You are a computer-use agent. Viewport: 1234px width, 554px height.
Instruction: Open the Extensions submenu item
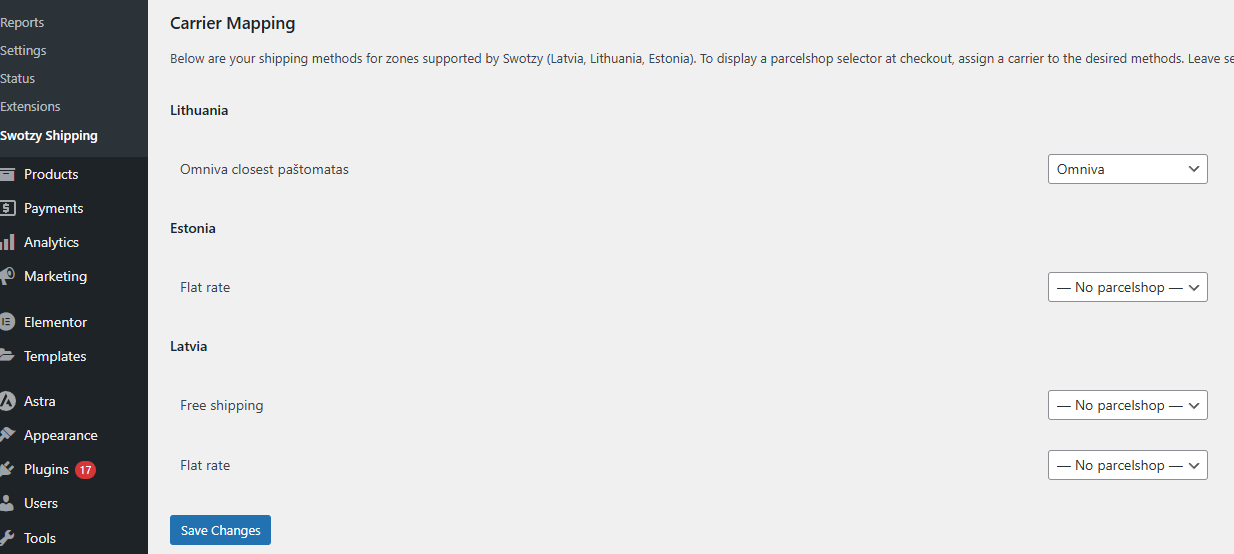[30, 106]
